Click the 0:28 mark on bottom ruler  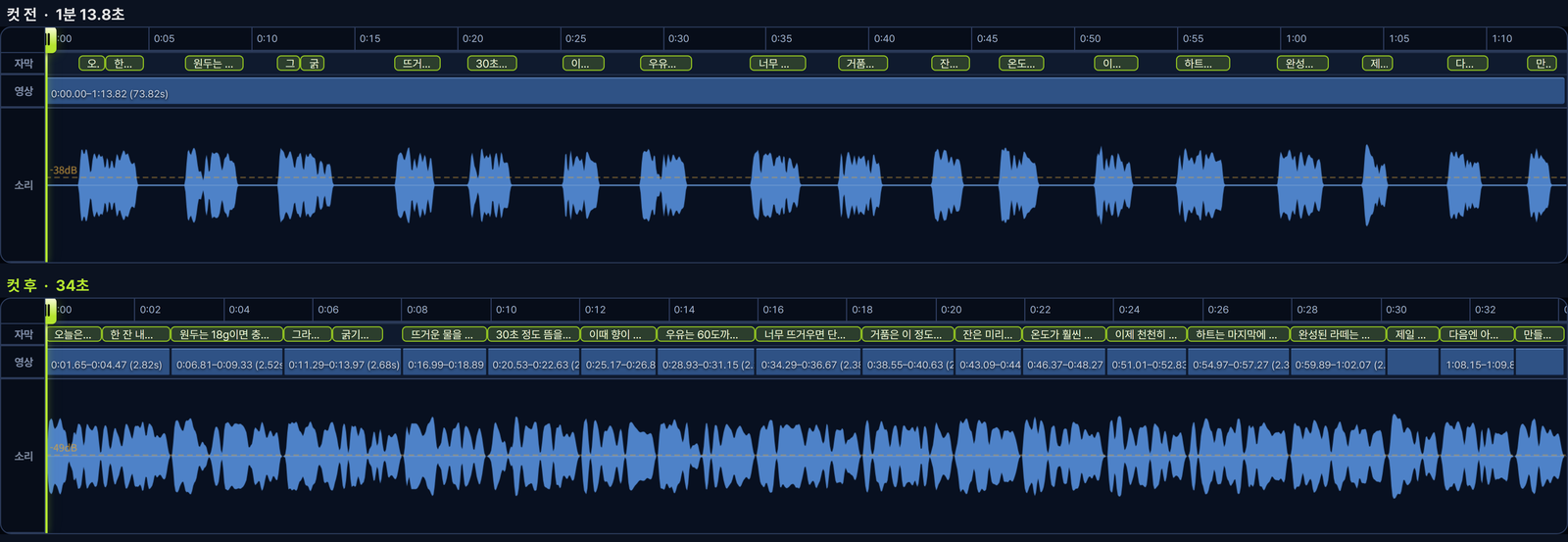point(1307,310)
